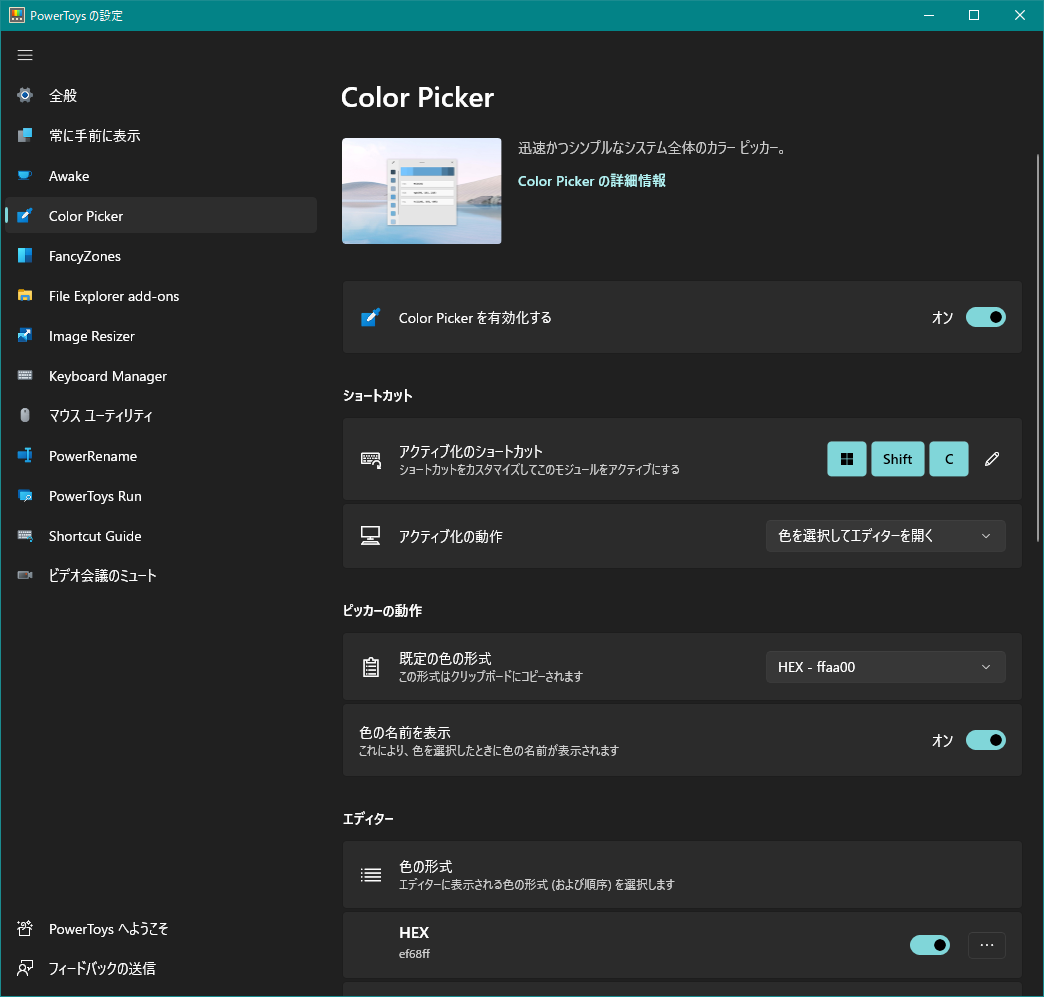The height and width of the screenshot is (997, 1044).
Task: Click the Awake cup icon
Action: point(25,176)
